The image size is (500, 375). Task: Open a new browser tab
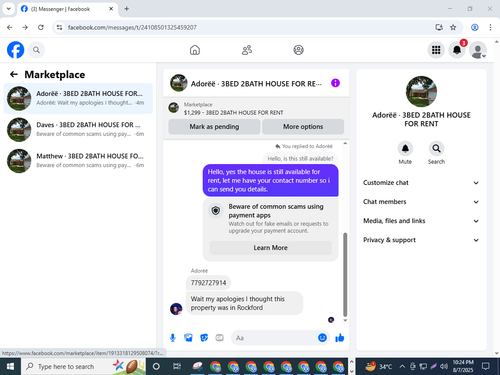coord(127,9)
